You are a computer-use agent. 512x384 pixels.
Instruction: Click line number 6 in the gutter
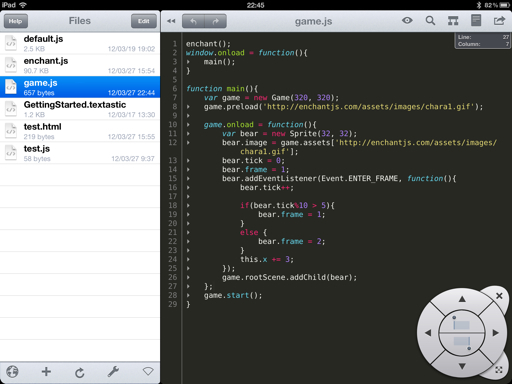pyautogui.click(x=175, y=89)
